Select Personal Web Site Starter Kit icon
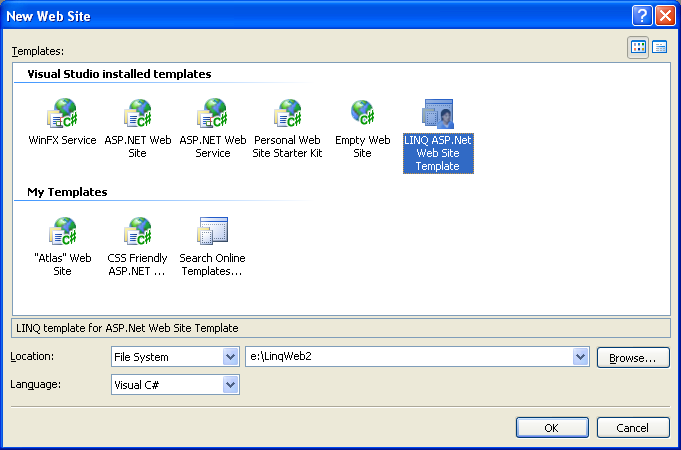This screenshot has width=681, height=450. point(288,113)
